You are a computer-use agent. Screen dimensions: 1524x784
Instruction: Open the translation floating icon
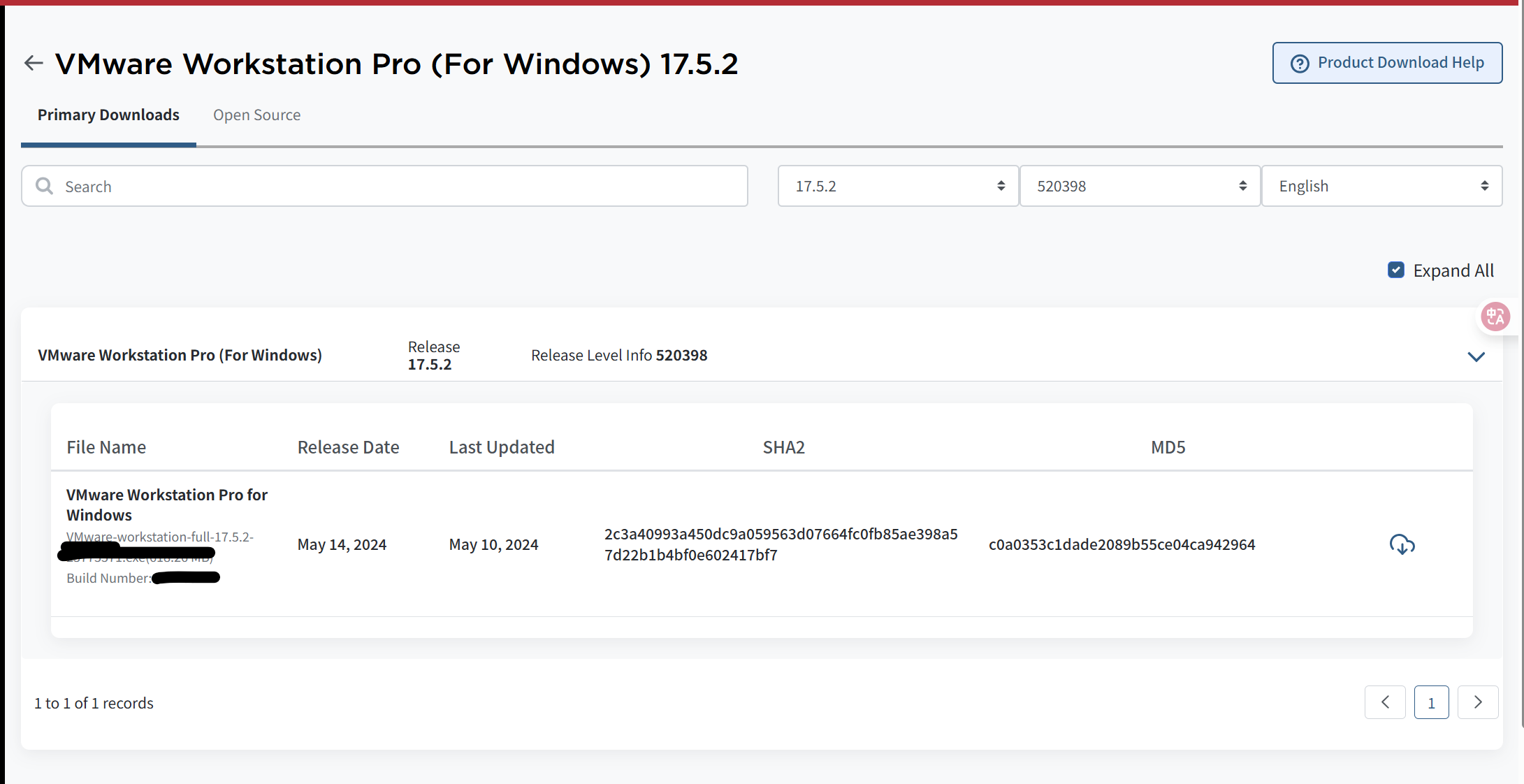click(x=1495, y=317)
